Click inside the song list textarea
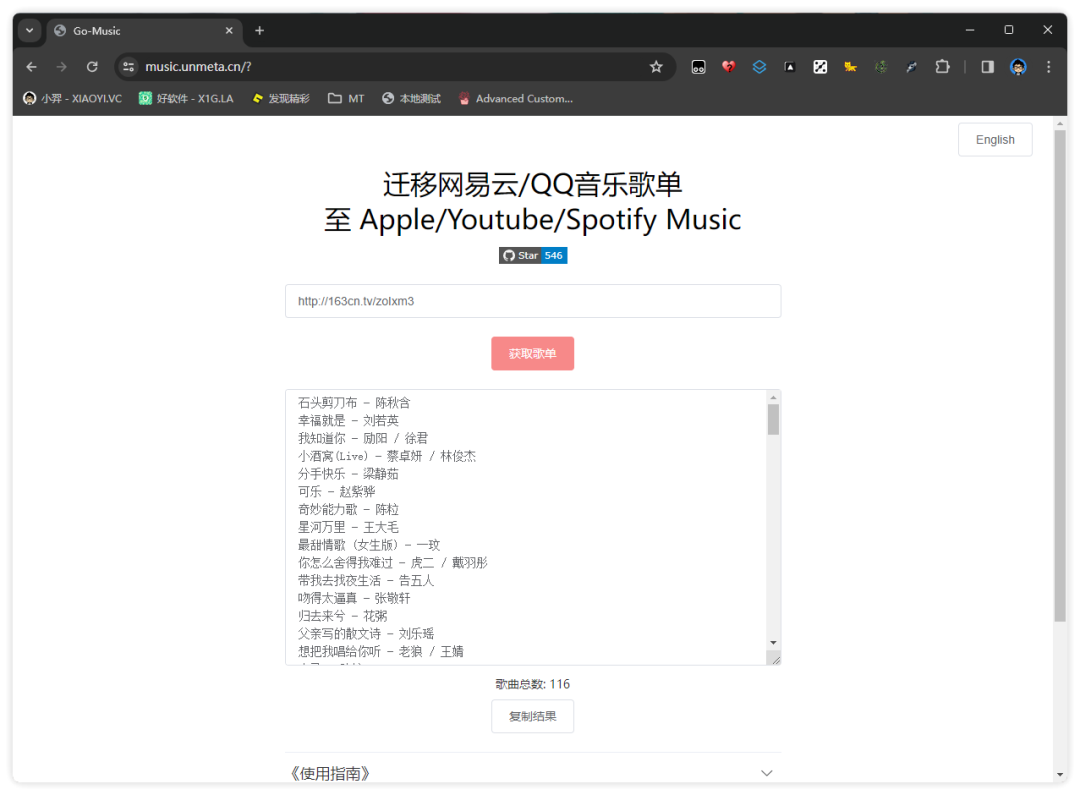Image resolution: width=1080 pixels, height=795 pixels. (x=526, y=527)
